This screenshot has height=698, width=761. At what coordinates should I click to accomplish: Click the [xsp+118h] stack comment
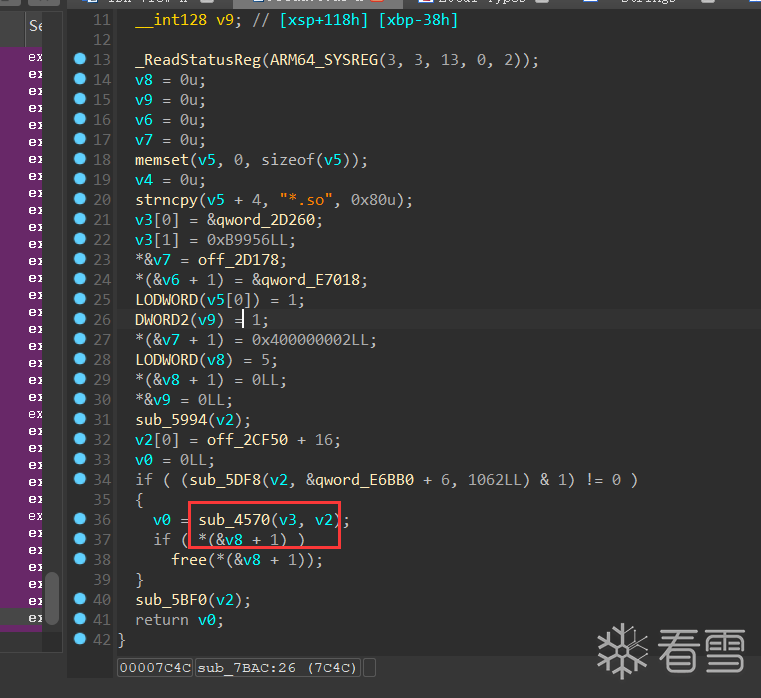pos(324,20)
